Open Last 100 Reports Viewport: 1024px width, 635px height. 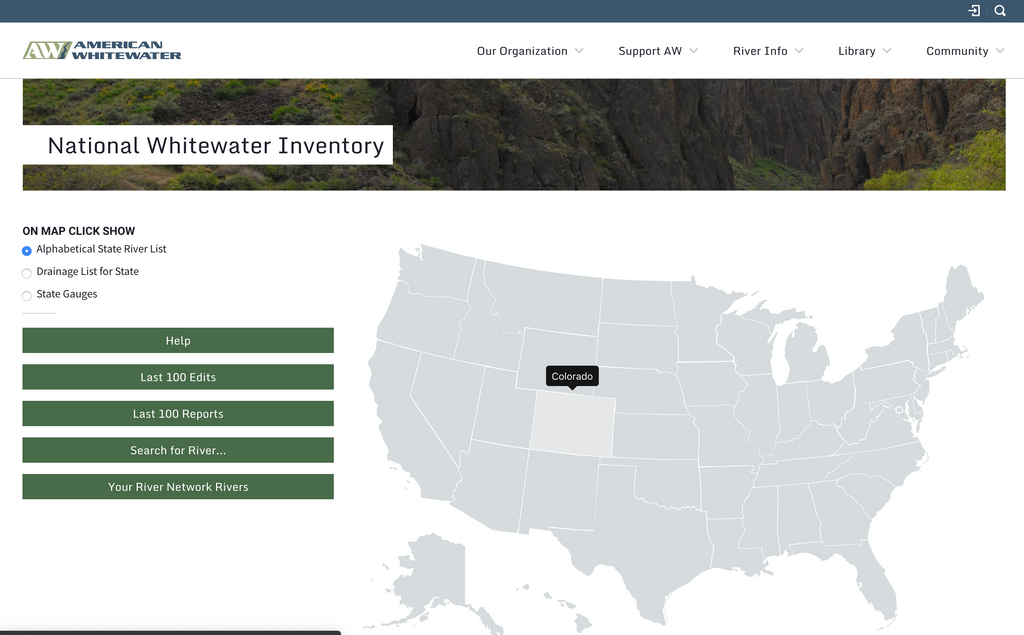click(x=178, y=414)
